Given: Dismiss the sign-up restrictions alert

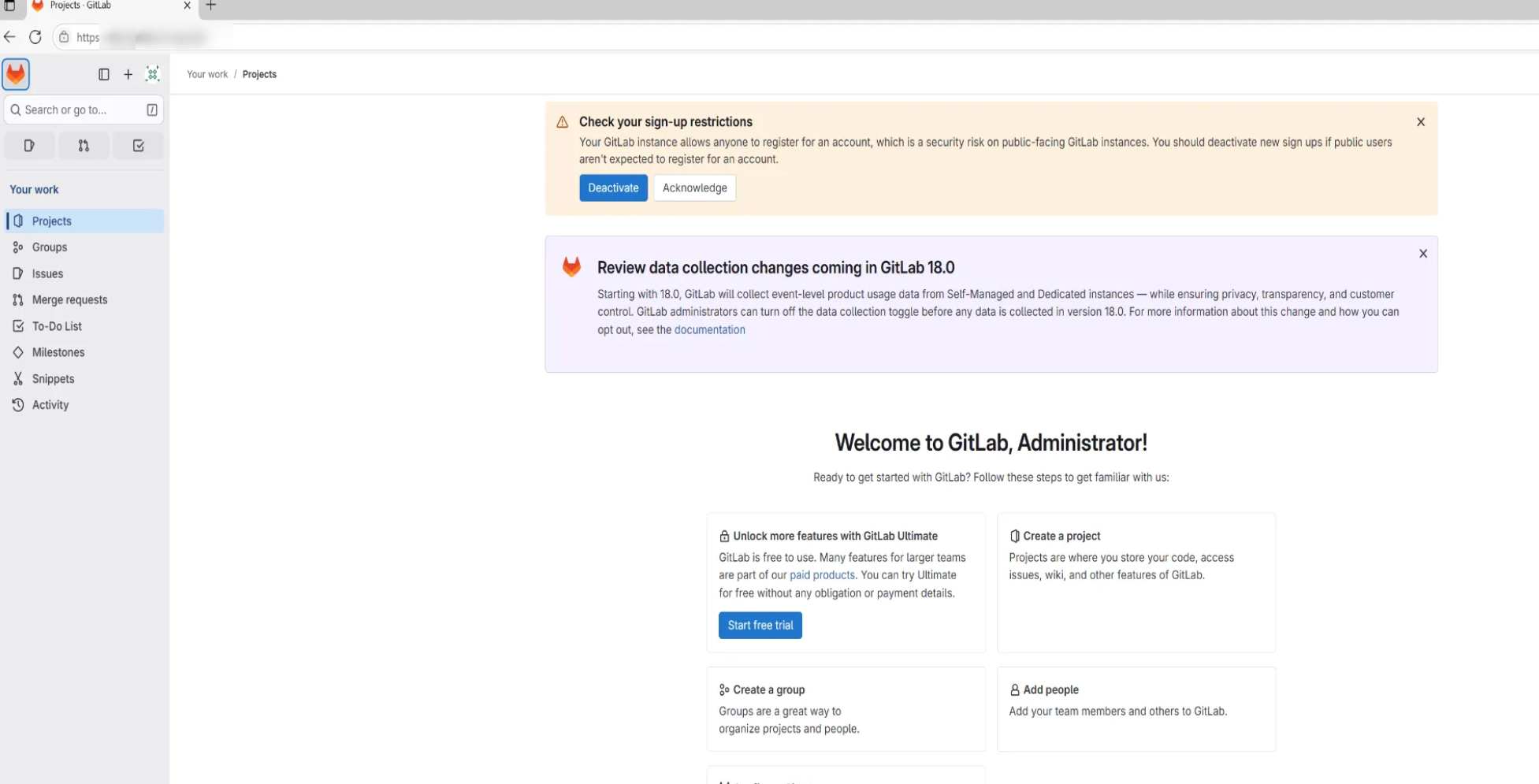Looking at the screenshot, I should pos(1420,122).
